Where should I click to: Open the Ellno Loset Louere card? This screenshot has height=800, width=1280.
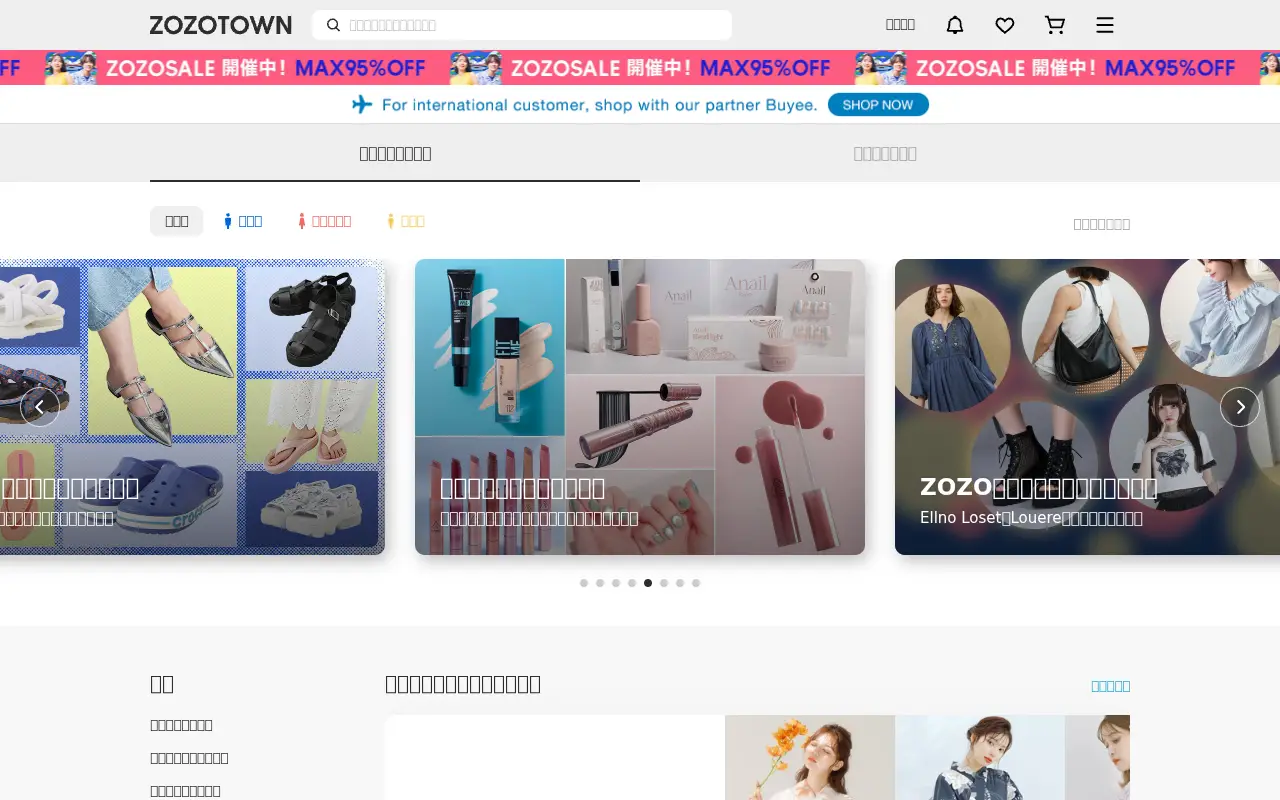point(1087,407)
